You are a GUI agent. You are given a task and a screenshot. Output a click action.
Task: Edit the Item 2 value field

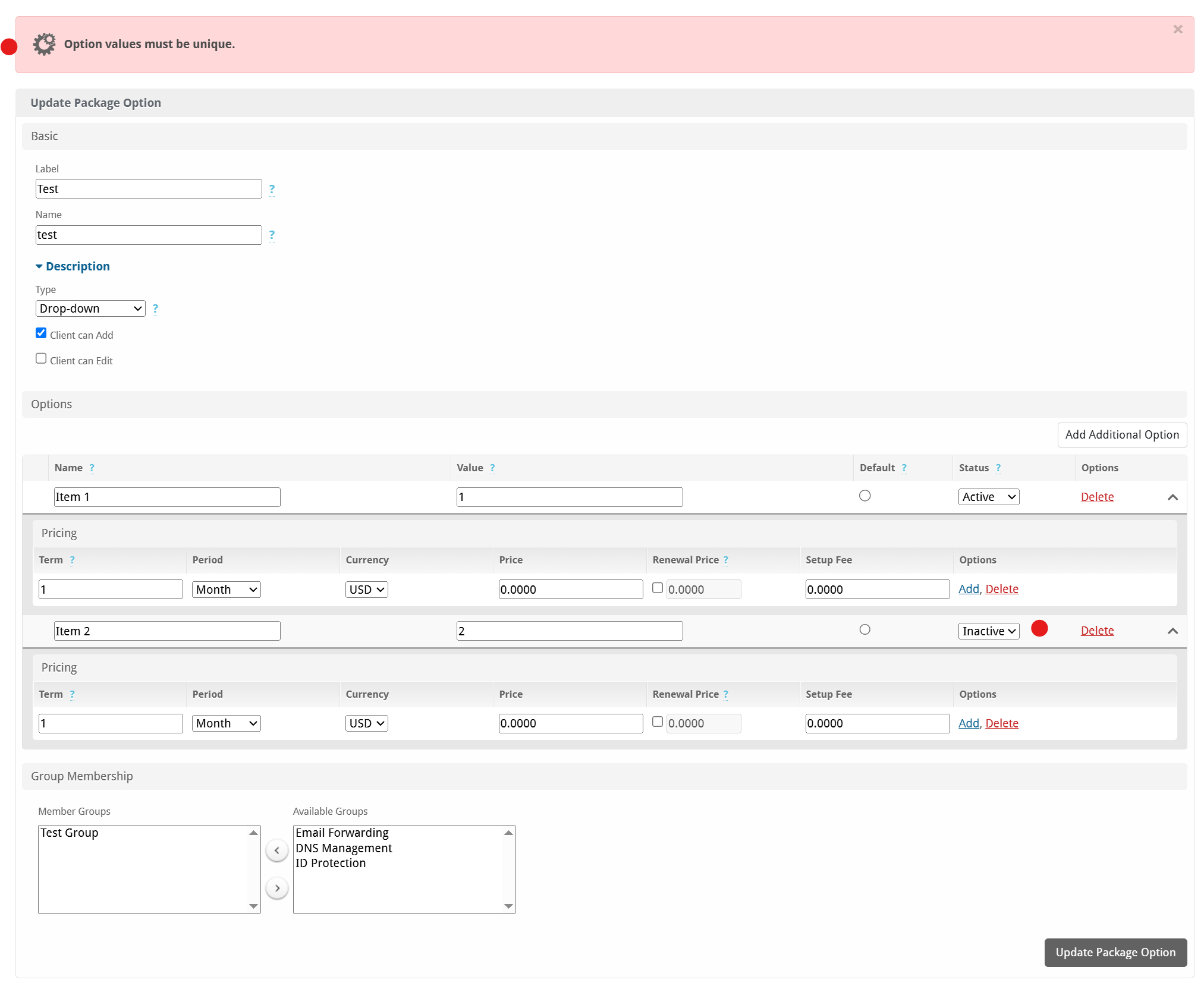click(x=570, y=631)
